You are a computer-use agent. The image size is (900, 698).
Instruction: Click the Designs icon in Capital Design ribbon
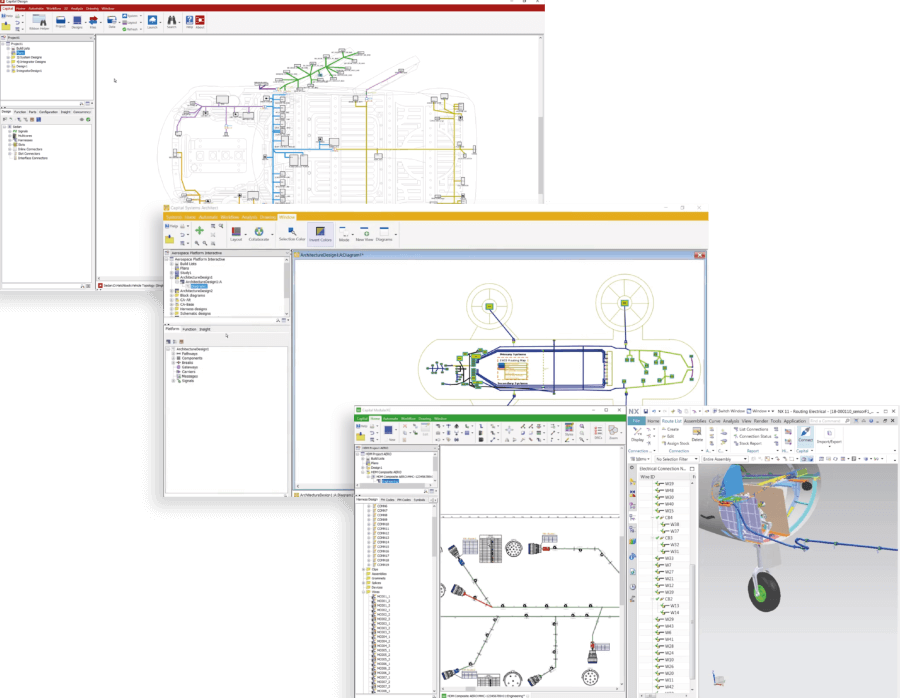coord(77,22)
